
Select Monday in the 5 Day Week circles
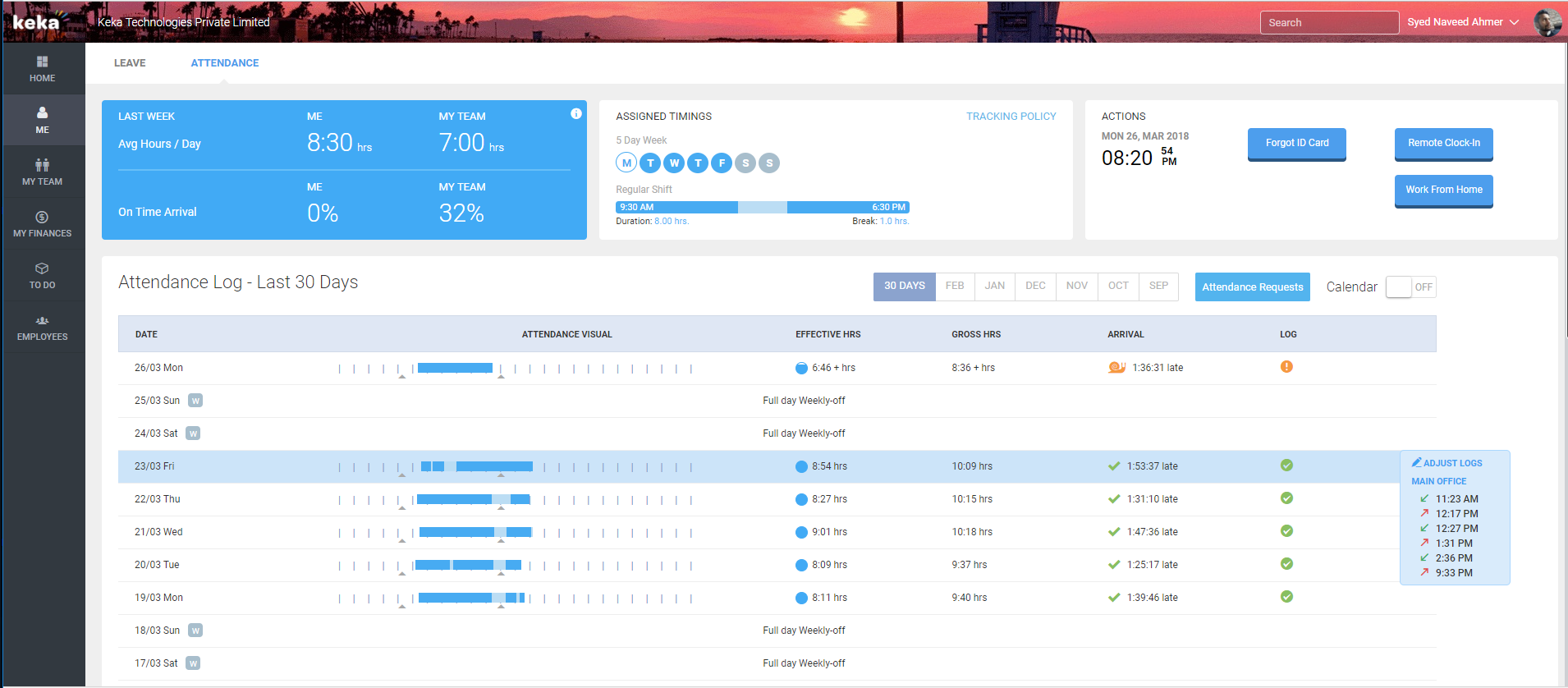626,163
